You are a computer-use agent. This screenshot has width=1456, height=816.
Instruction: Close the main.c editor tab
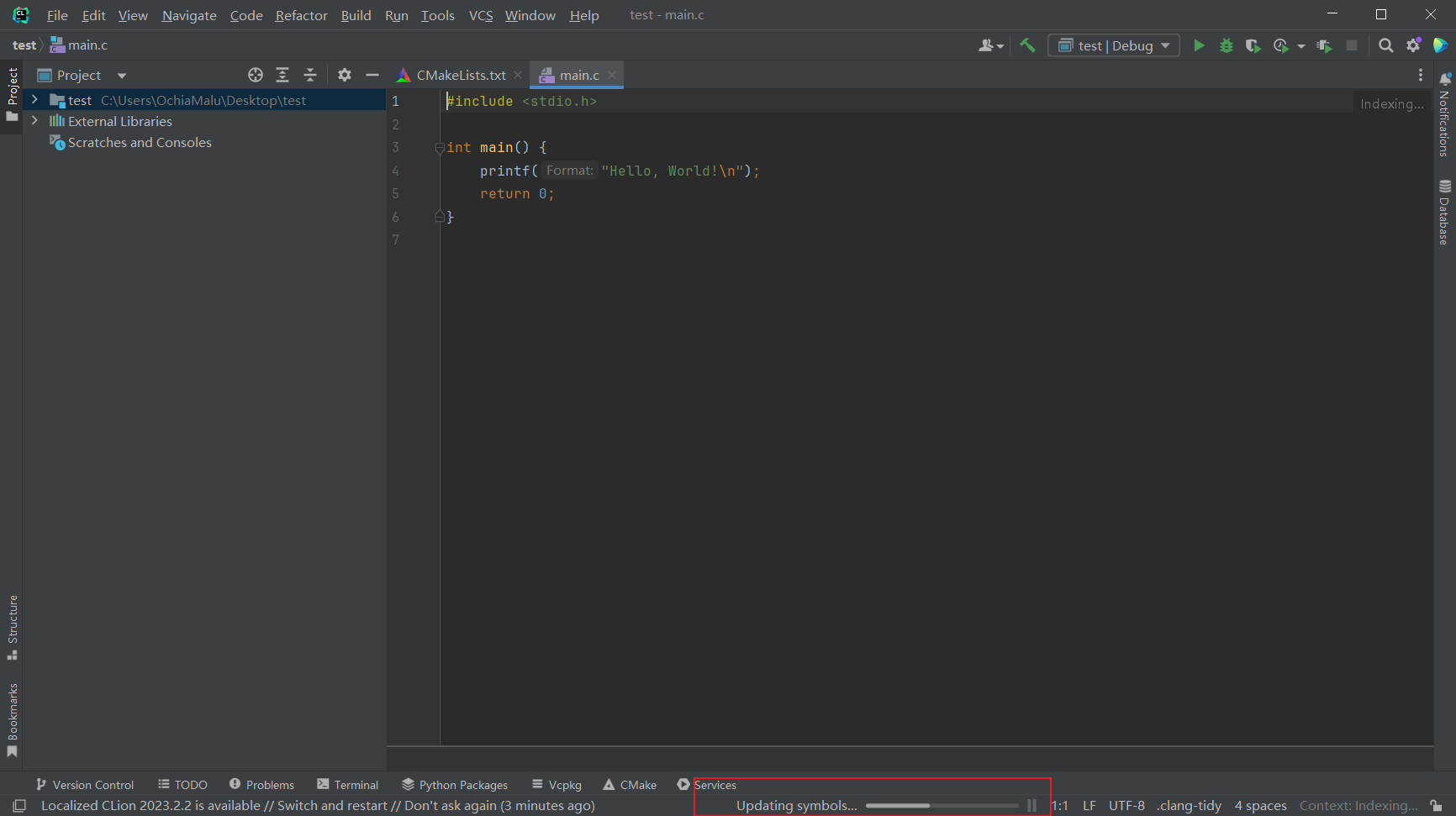coord(612,75)
